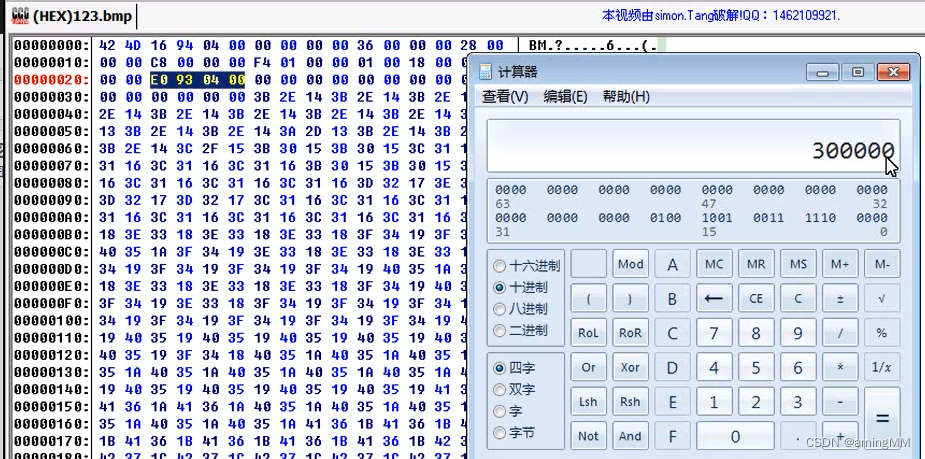Click the RoL rotate left button

point(588,333)
